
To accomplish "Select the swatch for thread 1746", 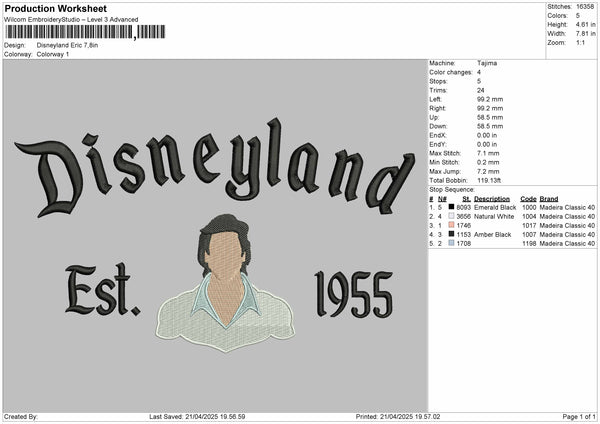I will pos(452,225).
